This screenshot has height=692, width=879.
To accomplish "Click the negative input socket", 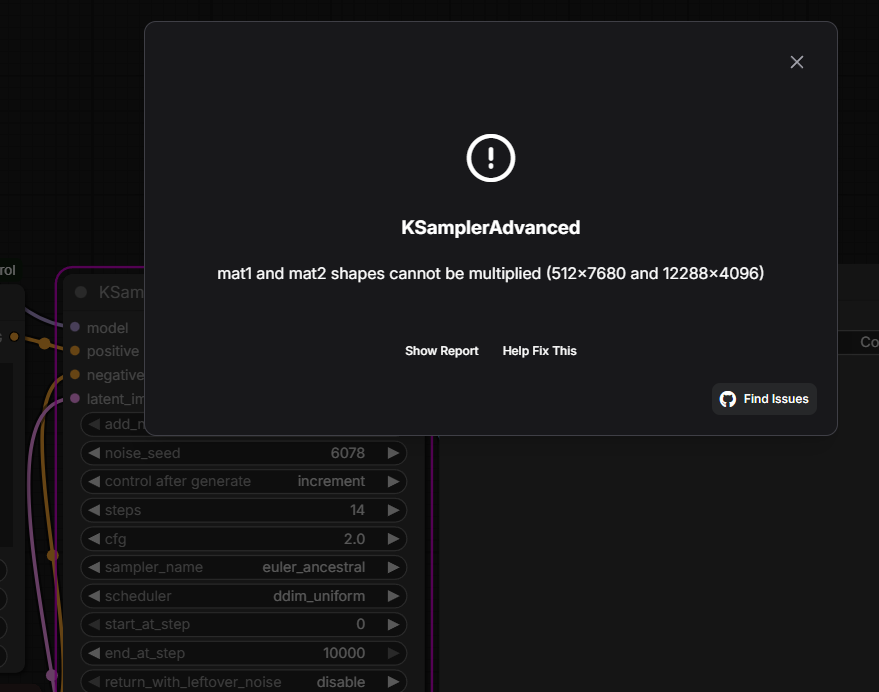I will click(x=75, y=374).
